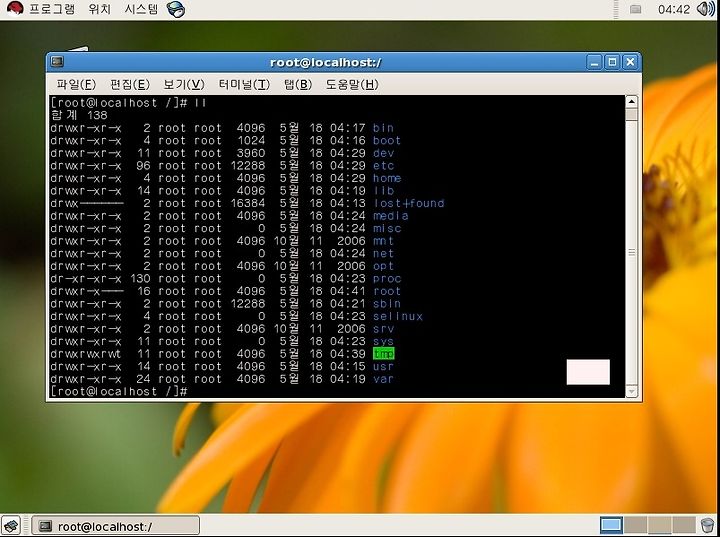This screenshot has height=537, width=720.
Task: Minimize the terminal window
Action: tap(594, 62)
